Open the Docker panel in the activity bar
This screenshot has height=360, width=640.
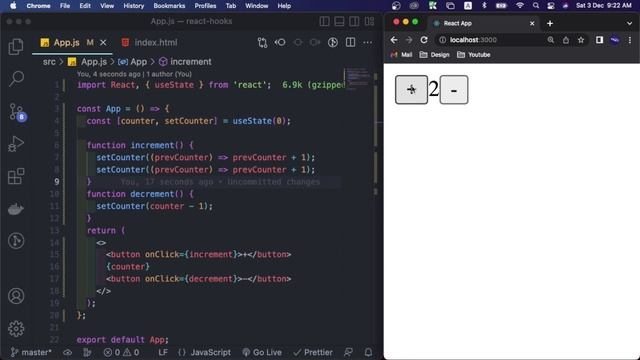pyautogui.click(x=16, y=209)
